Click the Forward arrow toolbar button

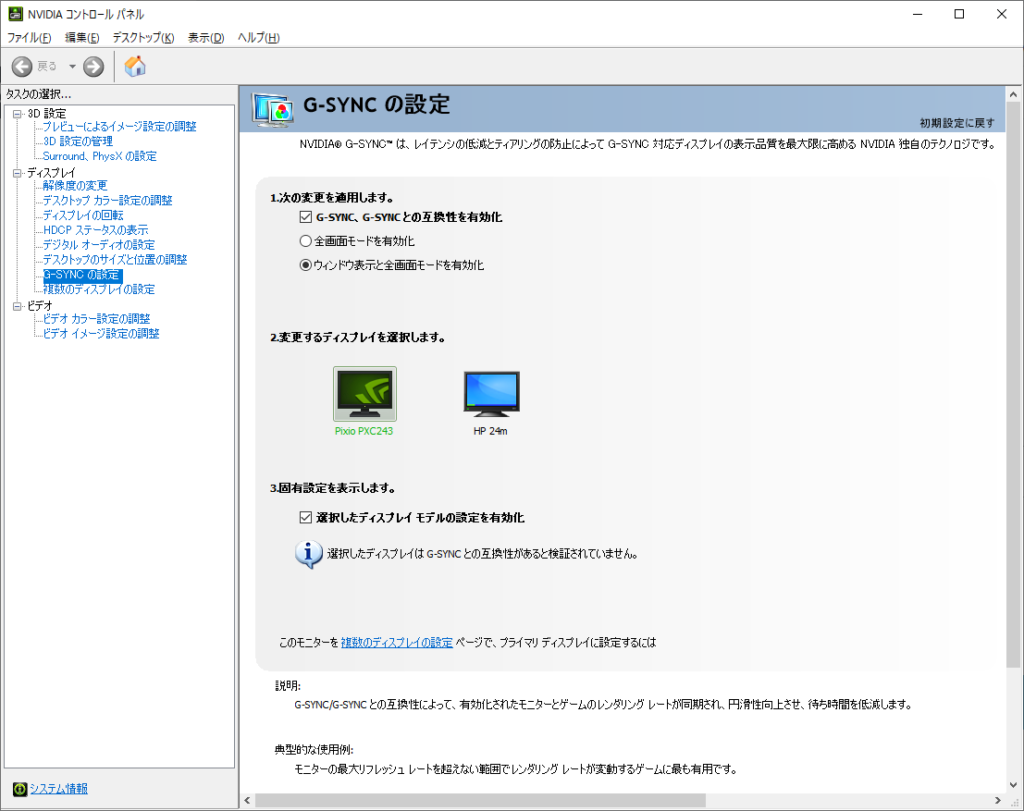(x=93, y=66)
